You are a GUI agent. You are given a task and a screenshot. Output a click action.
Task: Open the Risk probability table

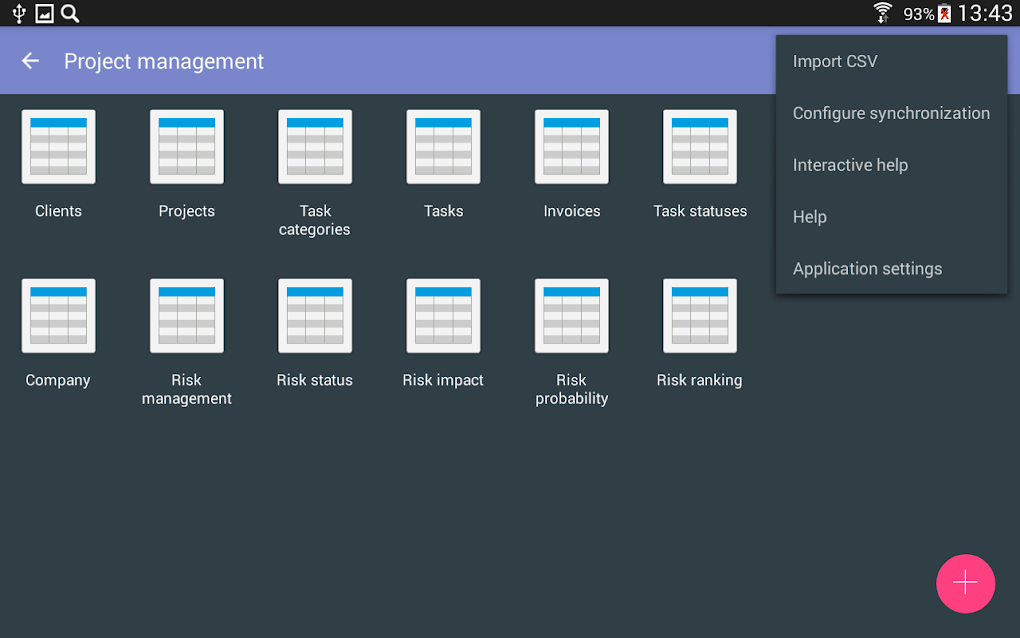tap(572, 316)
